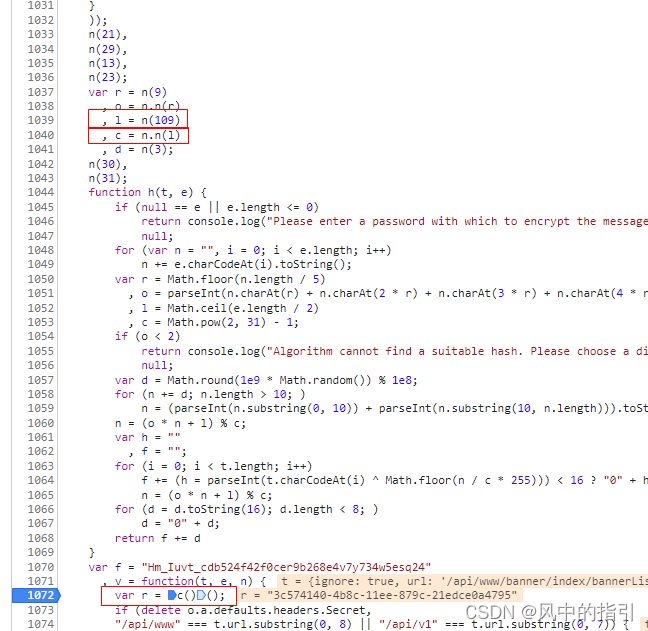Toggle the filled inline breakpoint before c()
The width and height of the screenshot is (648, 631).
pos(172,595)
